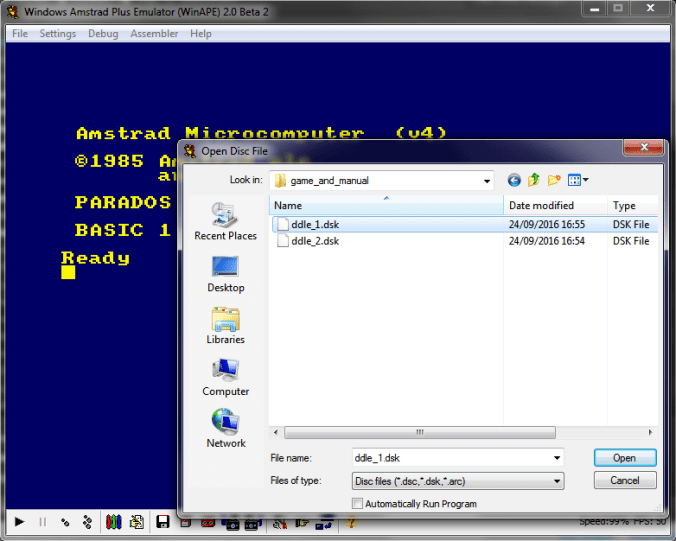Click the ddle_1.dsk file icon
This screenshot has height=541, width=676.
point(283,224)
